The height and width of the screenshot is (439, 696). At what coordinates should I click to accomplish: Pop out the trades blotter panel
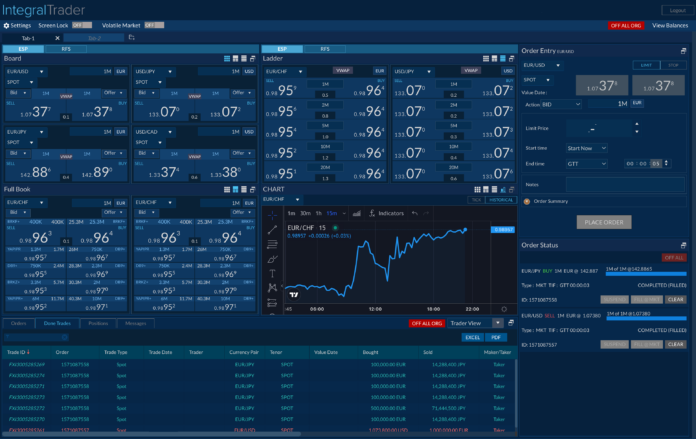pyautogui.click(x=511, y=323)
